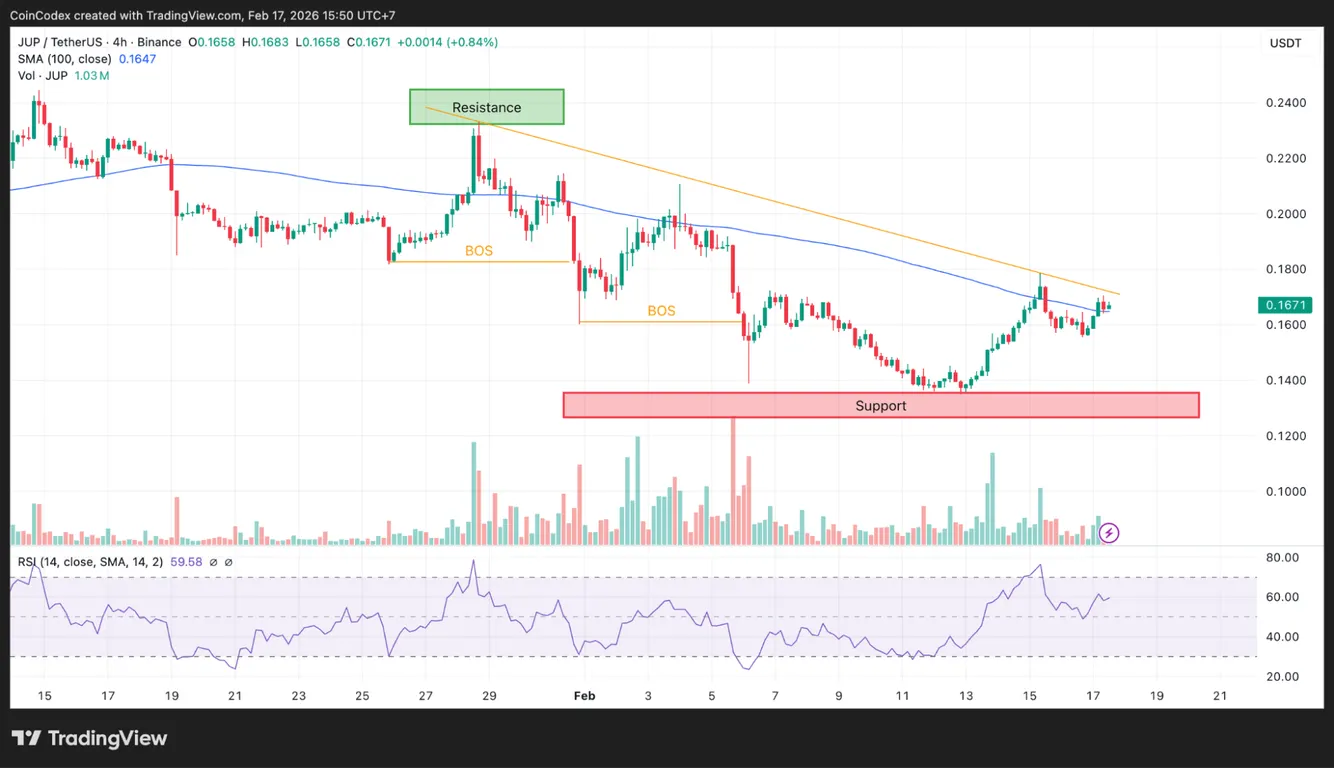
Task: Click the RSI value 59.58
Action: pos(186,562)
